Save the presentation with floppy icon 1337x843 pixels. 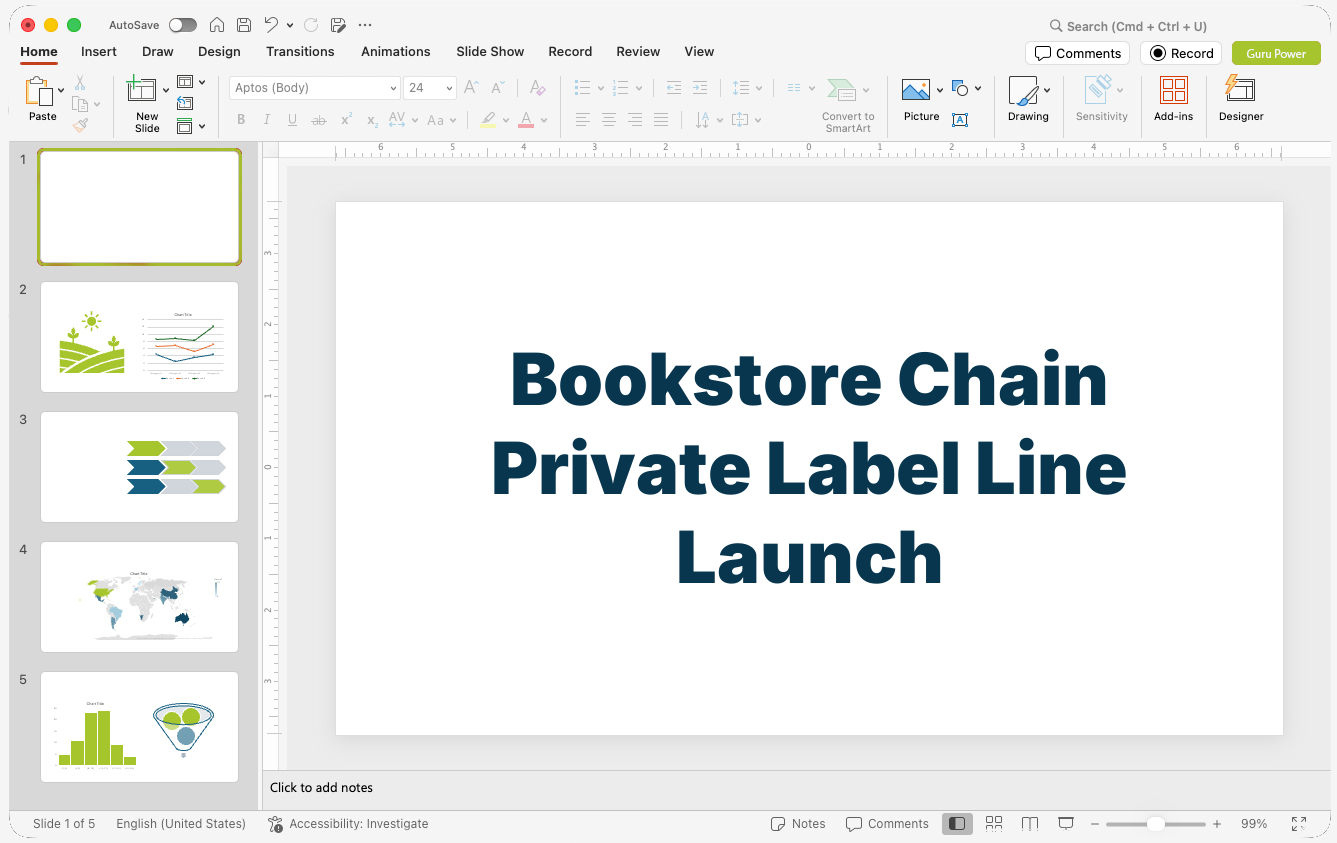(243, 25)
